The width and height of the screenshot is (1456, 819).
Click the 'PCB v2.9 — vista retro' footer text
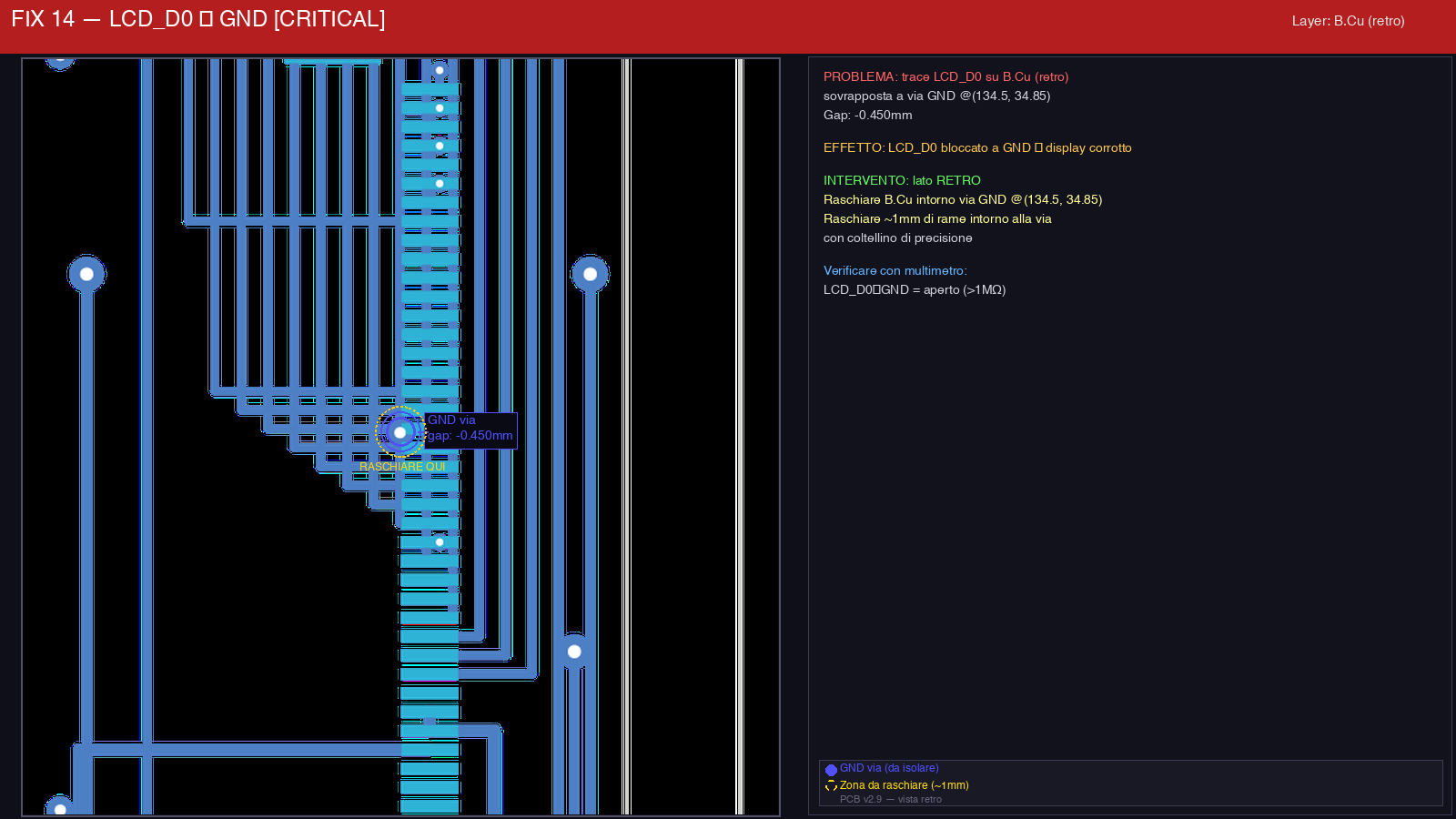click(x=890, y=800)
